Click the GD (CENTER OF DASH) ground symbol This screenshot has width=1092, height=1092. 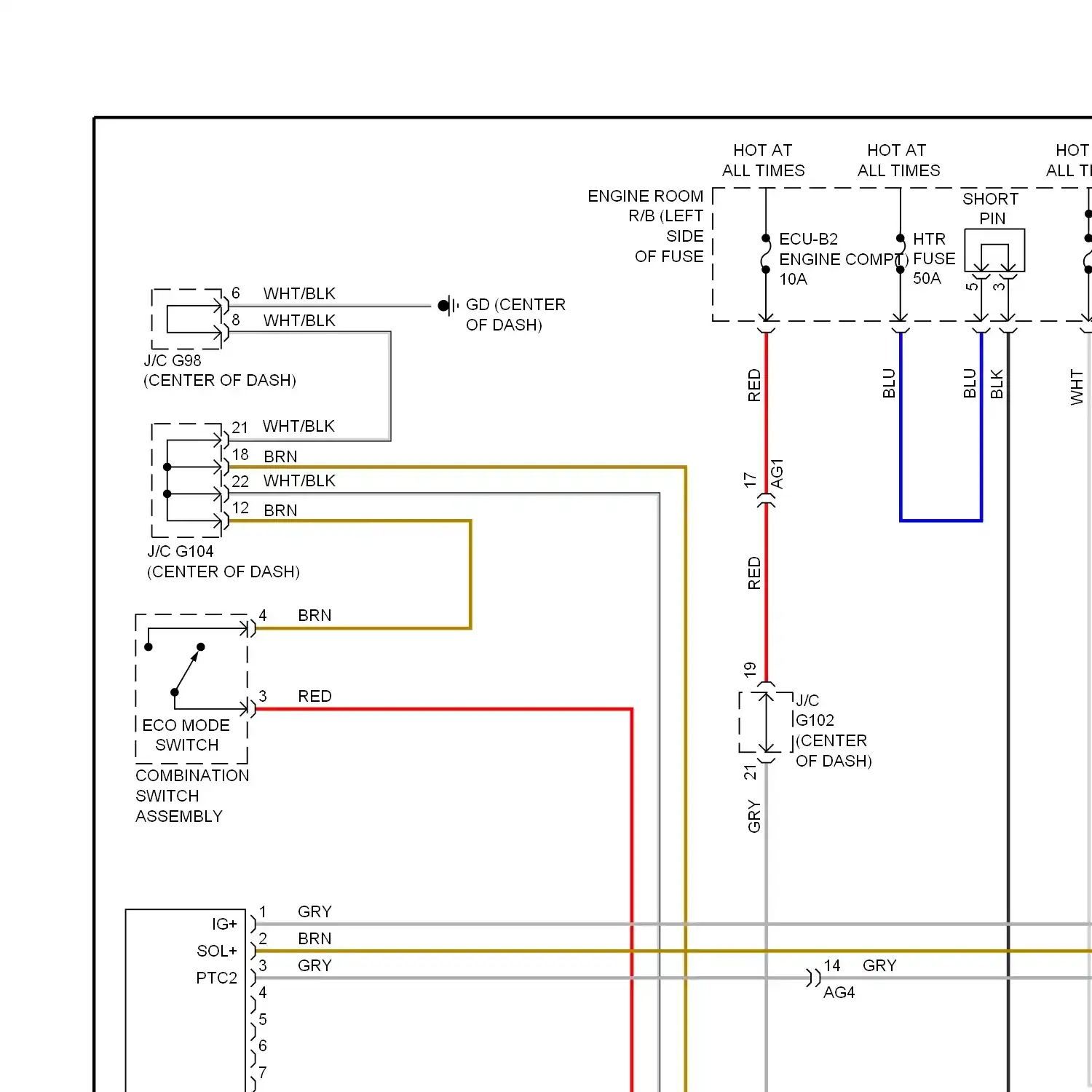(448, 306)
